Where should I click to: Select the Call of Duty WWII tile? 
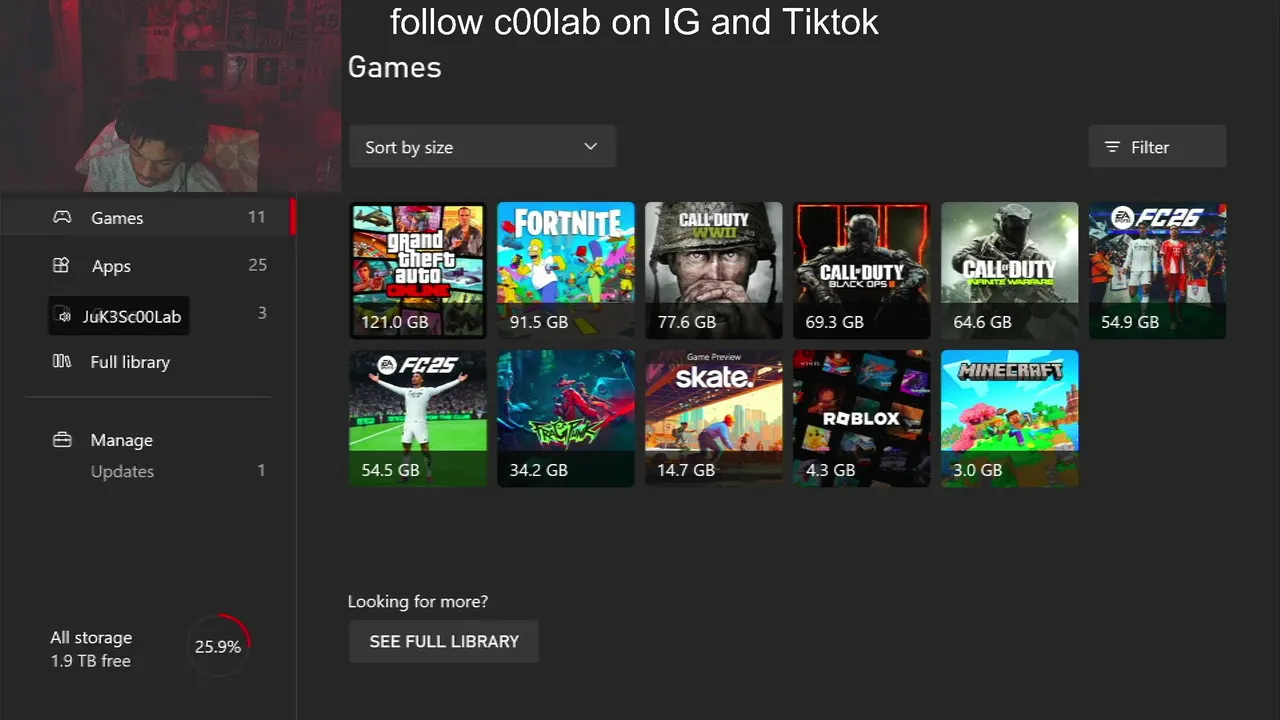tap(714, 271)
